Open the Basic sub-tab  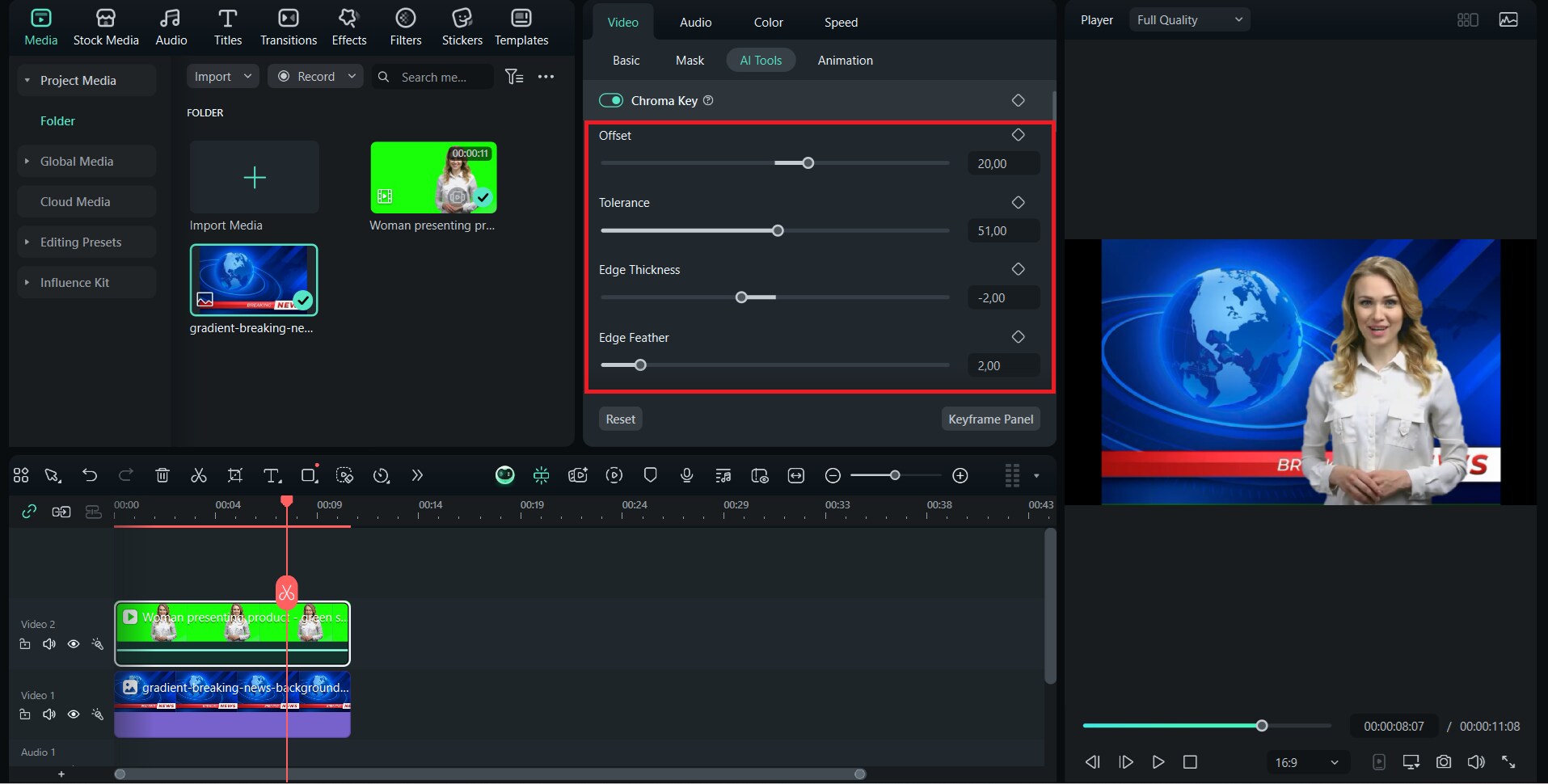coord(626,60)
